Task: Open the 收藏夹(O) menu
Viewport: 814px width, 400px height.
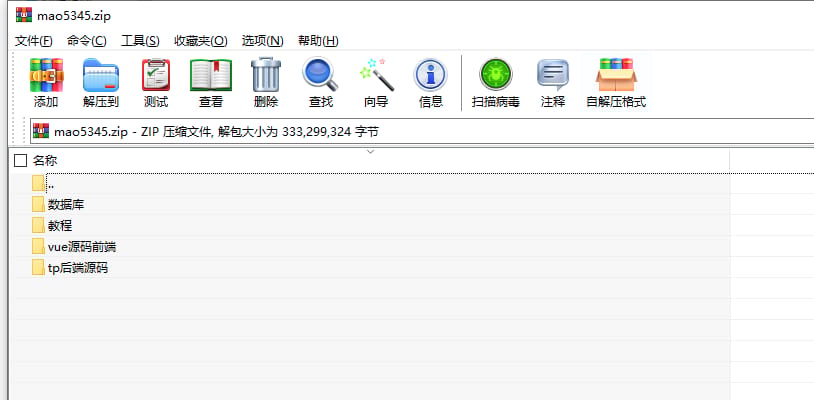Action: (x=200, y=41)
